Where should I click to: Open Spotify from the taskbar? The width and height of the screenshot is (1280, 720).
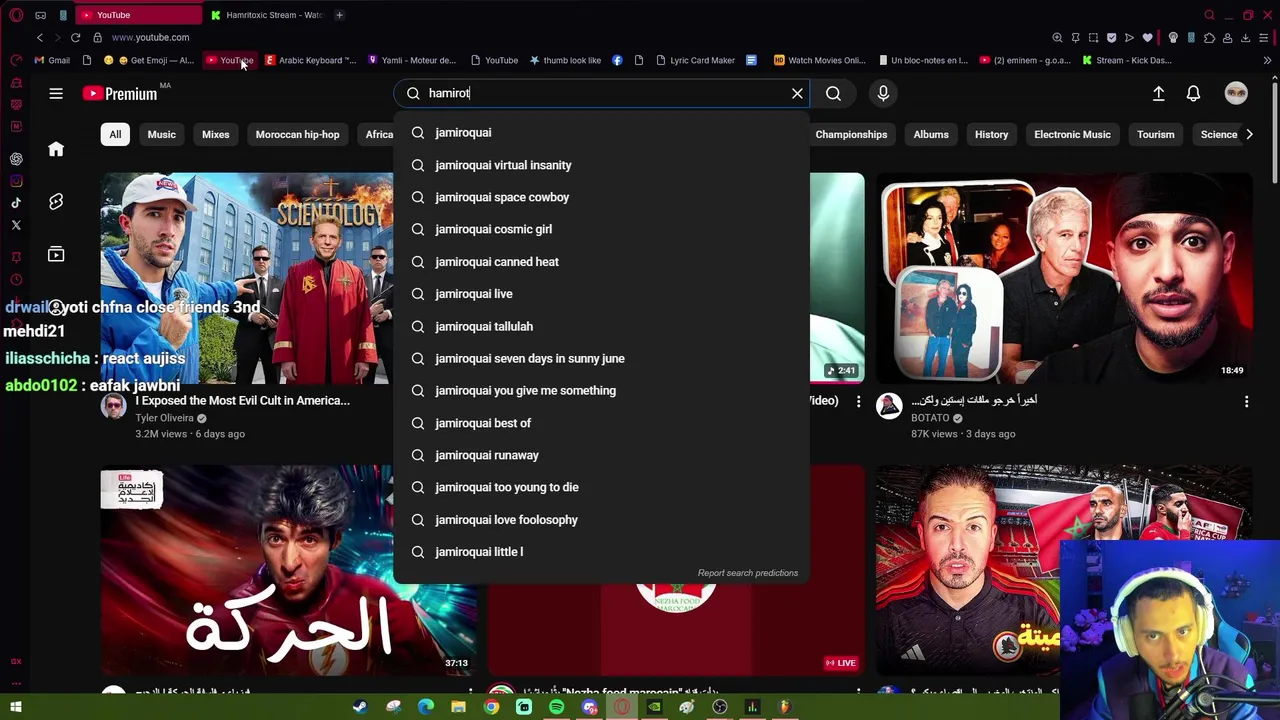click(x=557, y=707)
